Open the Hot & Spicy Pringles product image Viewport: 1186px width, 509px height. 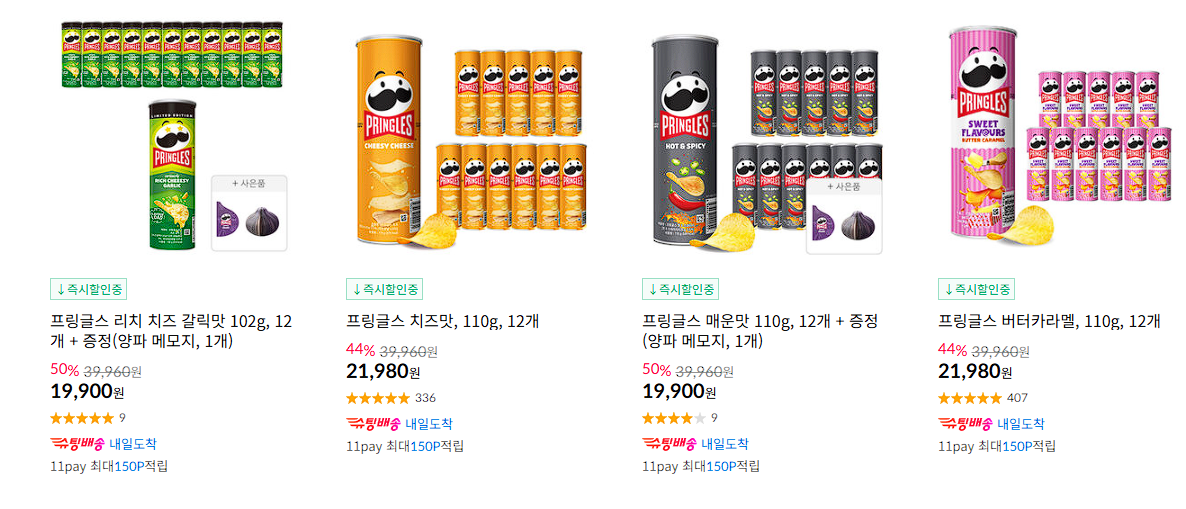[765, 140]
